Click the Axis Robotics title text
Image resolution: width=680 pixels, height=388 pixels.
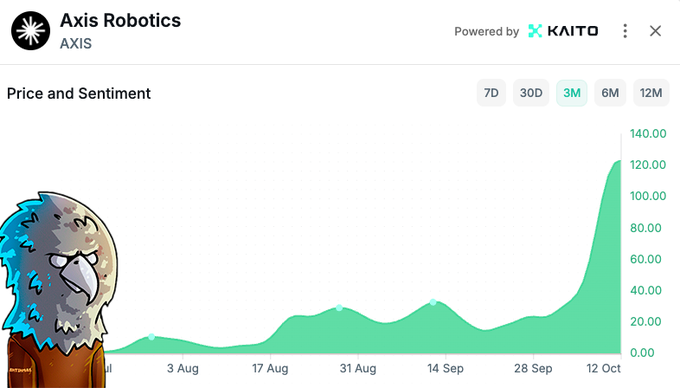tap(121, 20)
